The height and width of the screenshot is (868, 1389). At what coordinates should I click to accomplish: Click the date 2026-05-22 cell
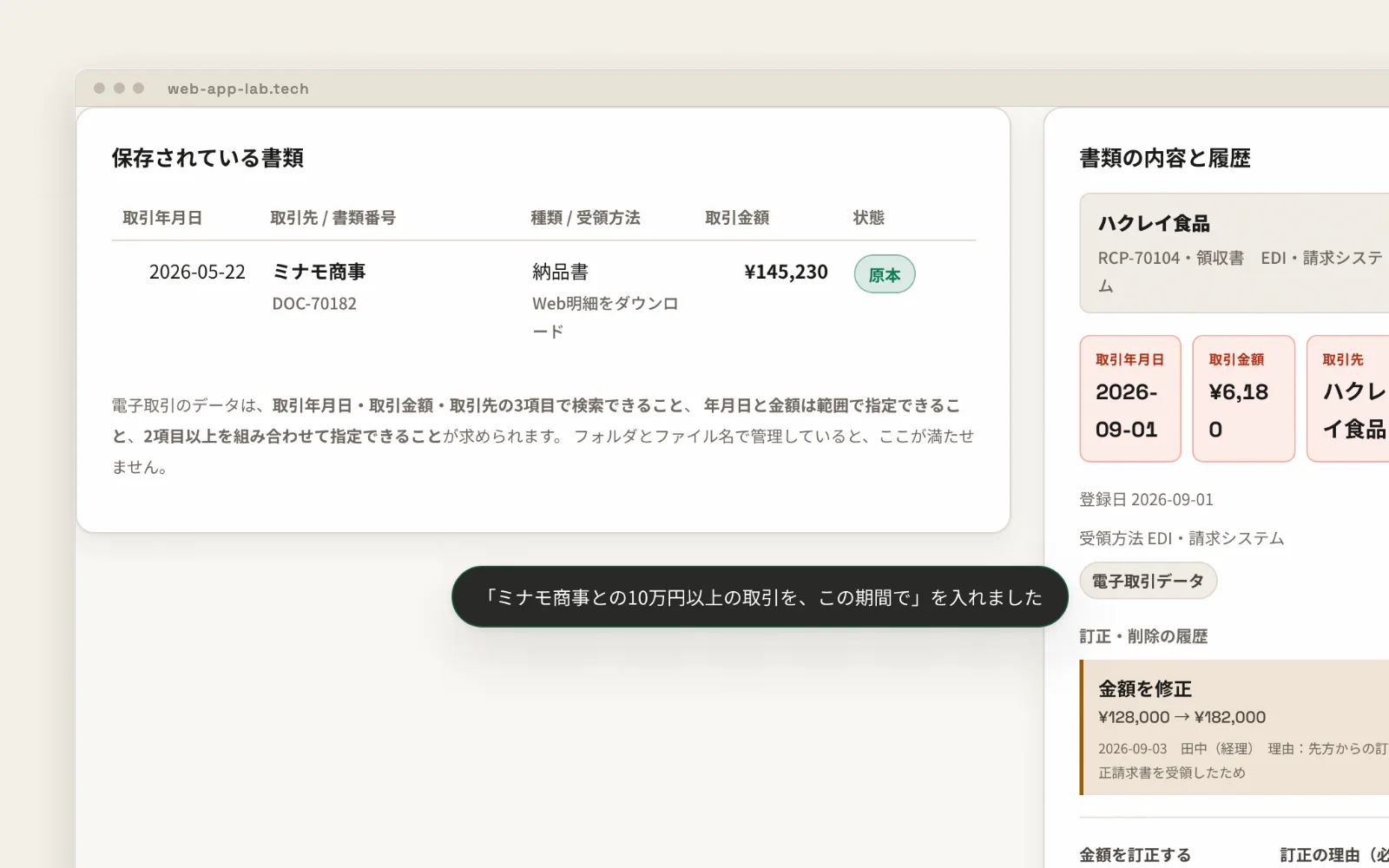click(x=197, y=272)
